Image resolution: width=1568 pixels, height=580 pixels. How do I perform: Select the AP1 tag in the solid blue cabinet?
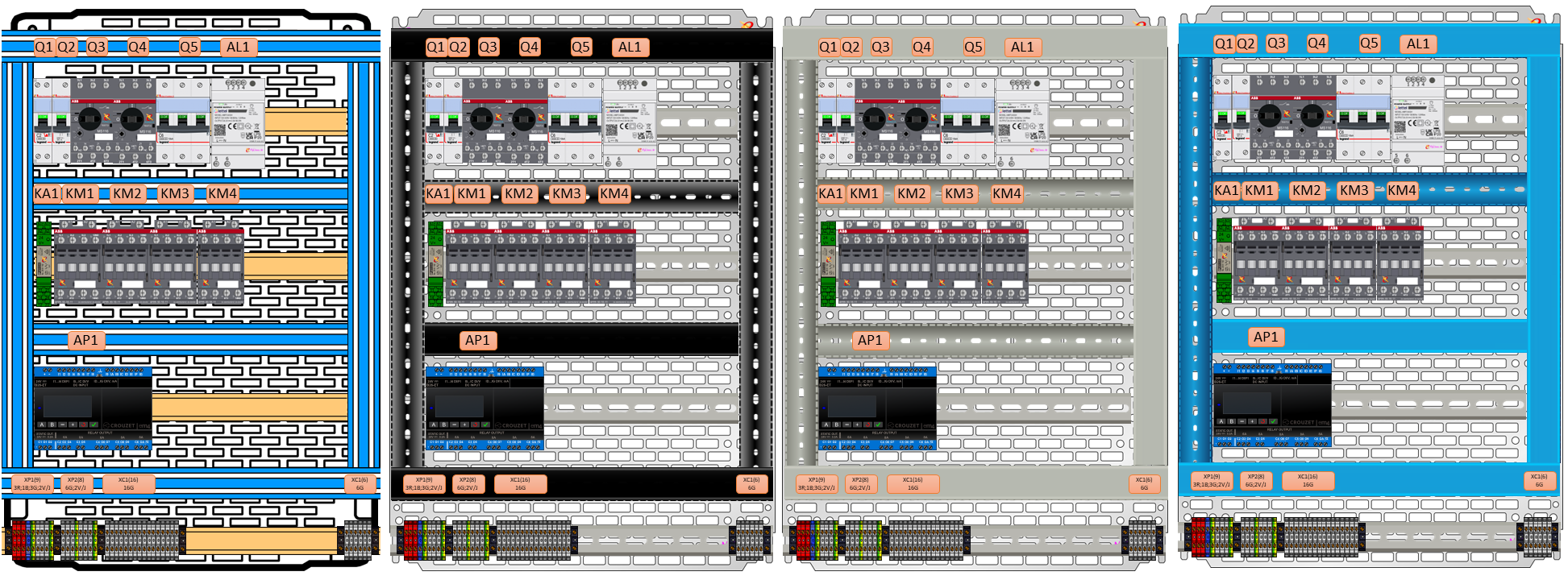pyautogui.click(x=1265, y=338)
